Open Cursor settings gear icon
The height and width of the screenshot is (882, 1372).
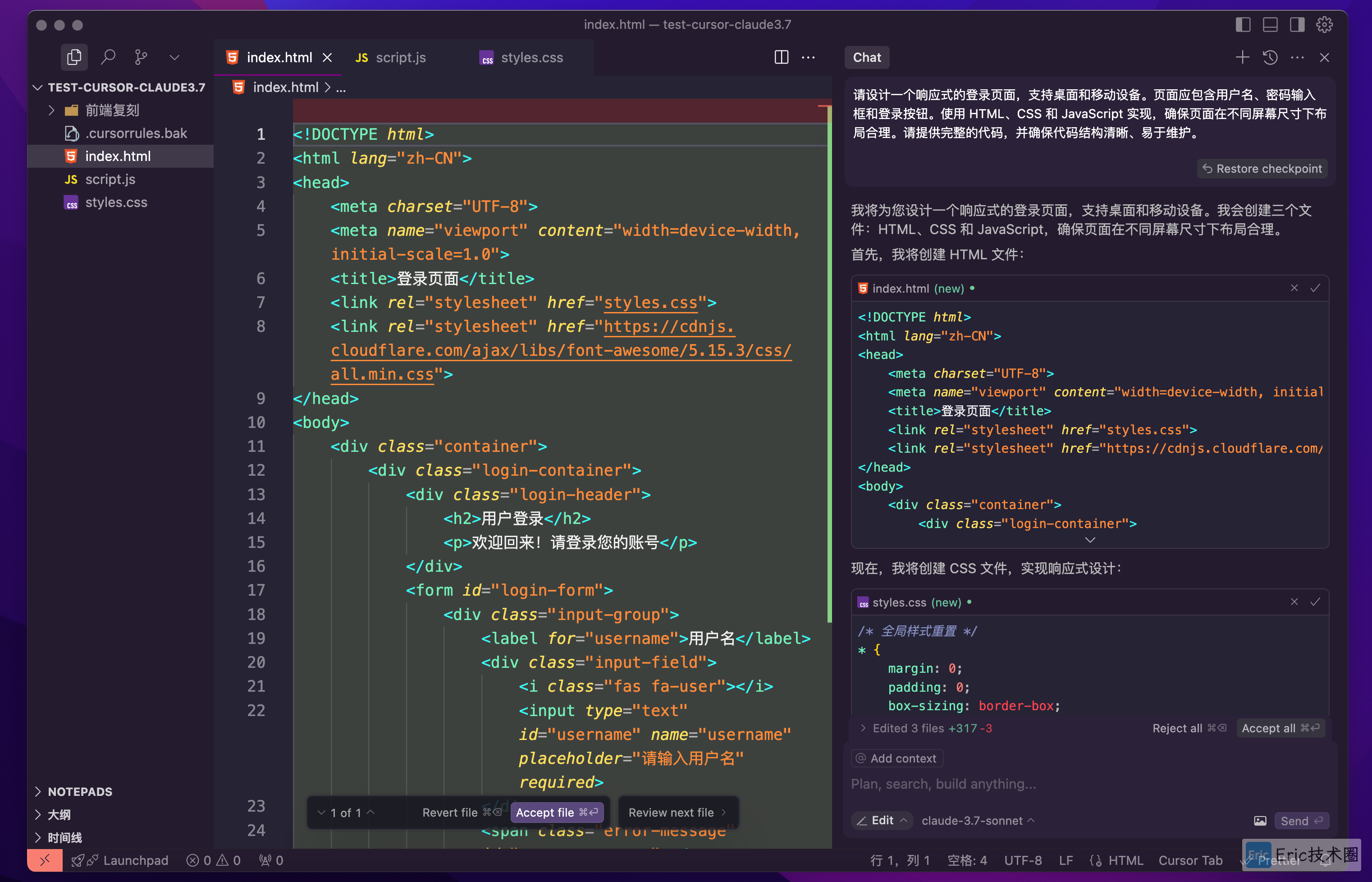[1325, 25]
